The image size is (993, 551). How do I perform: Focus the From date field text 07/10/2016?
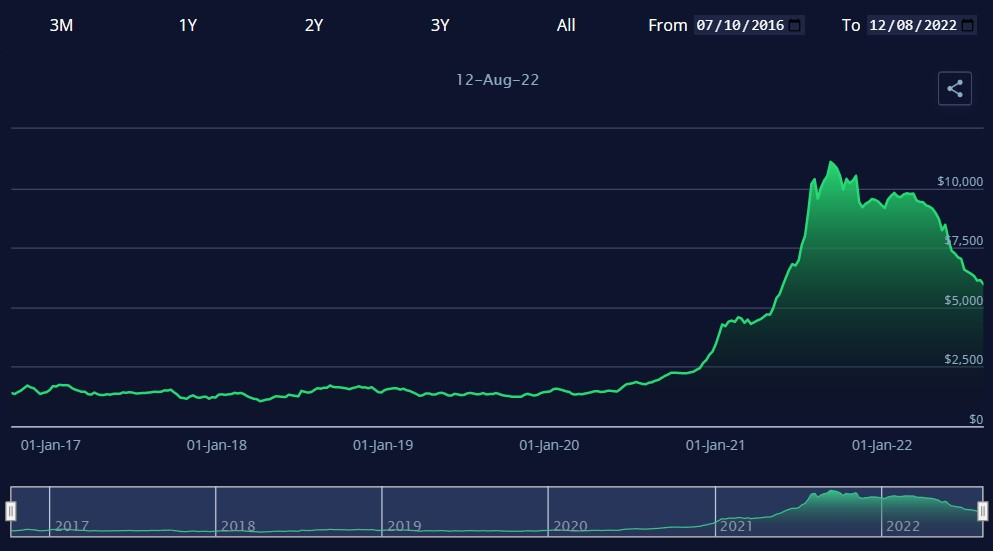740,25
